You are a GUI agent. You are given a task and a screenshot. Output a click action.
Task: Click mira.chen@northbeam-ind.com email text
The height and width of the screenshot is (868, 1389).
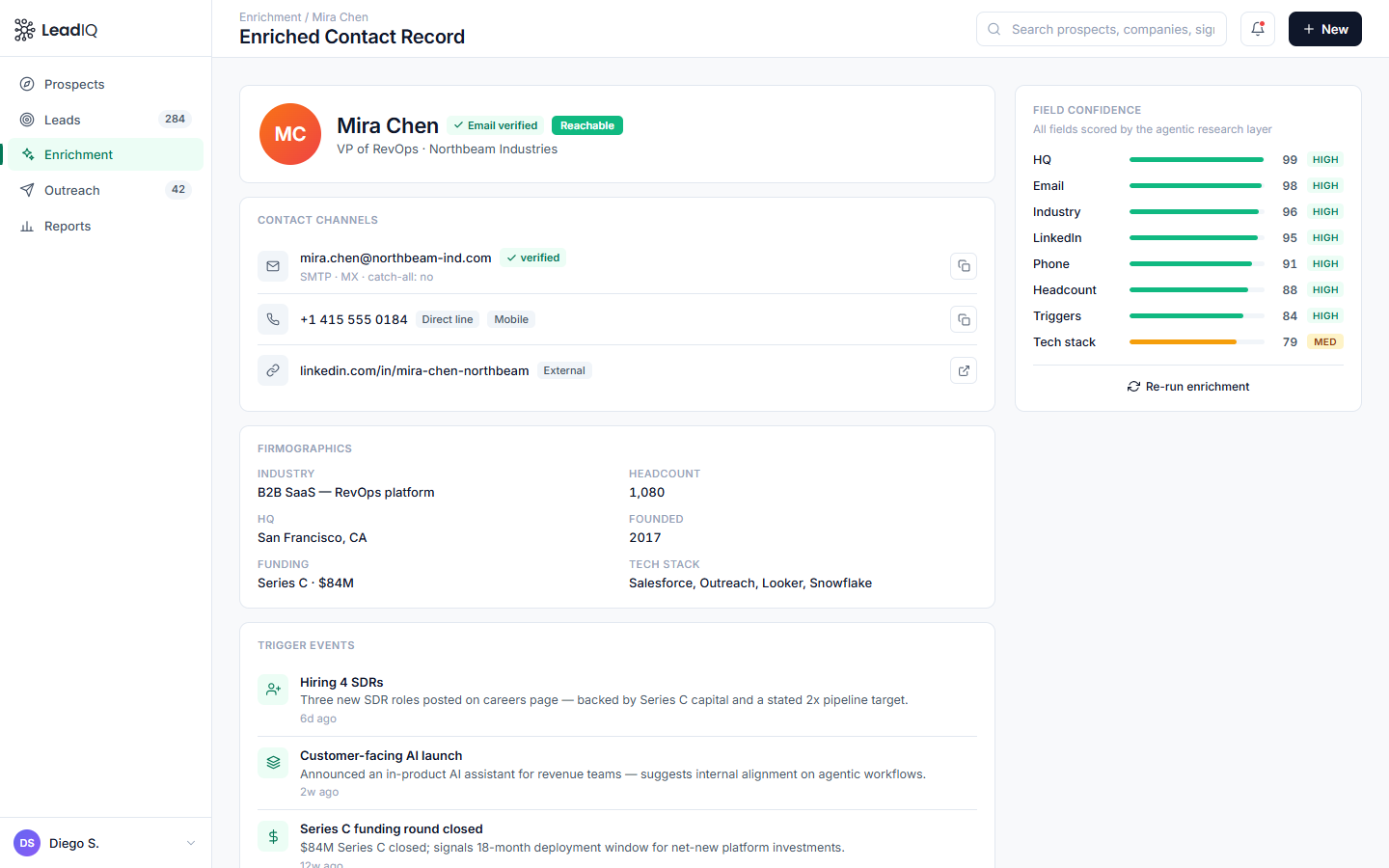[395, 258]
